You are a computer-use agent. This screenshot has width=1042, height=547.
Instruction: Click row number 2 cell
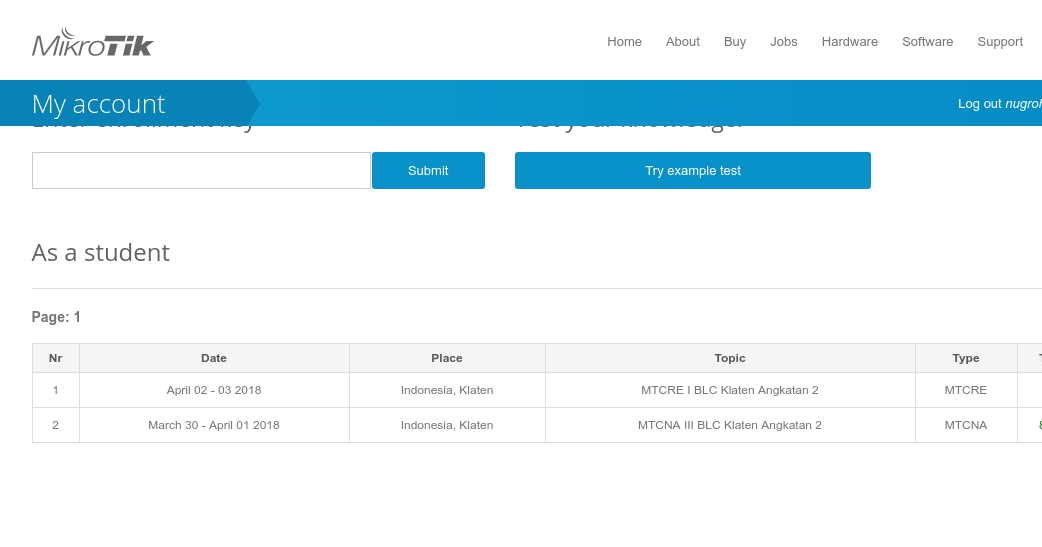(56, 425)
